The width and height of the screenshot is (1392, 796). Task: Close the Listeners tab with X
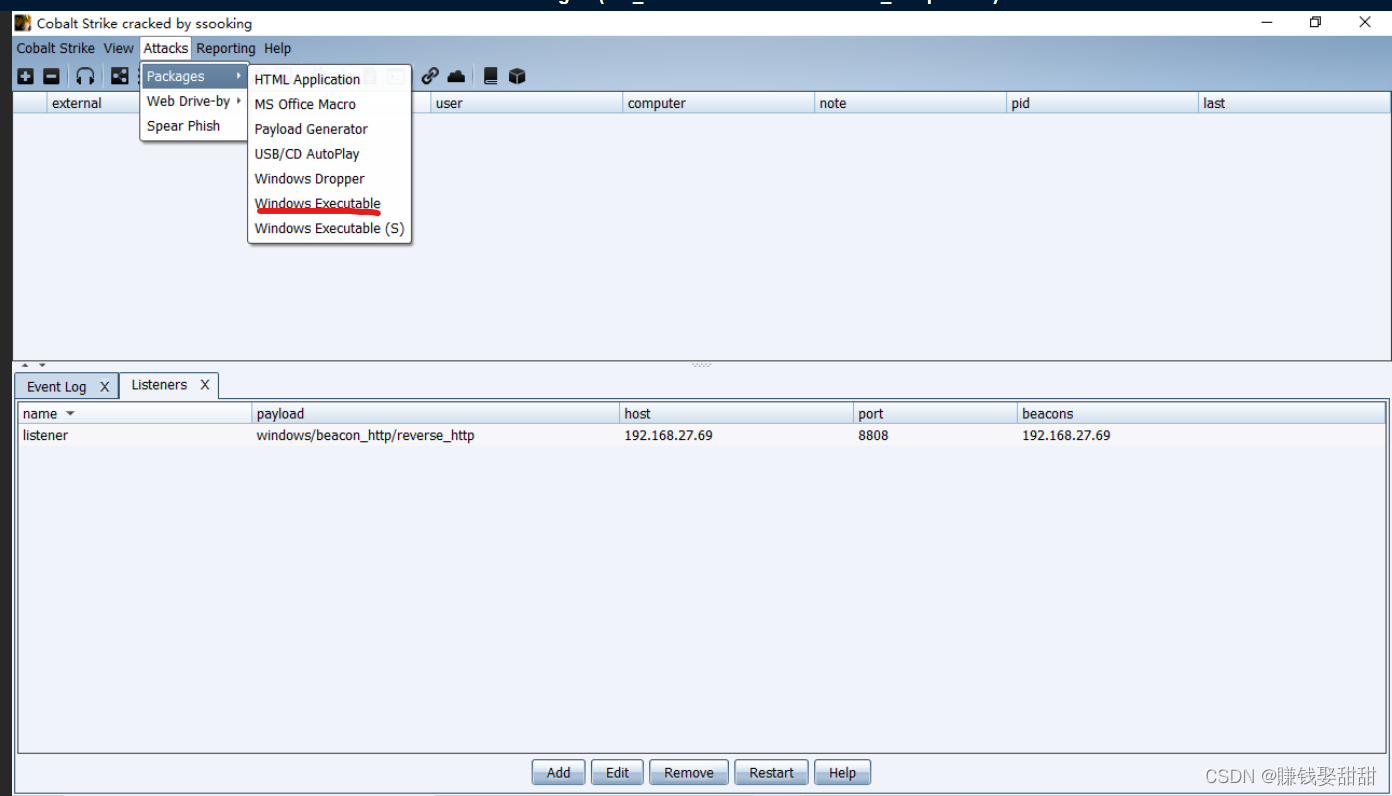pyautogui.click(x=205, y=385)
